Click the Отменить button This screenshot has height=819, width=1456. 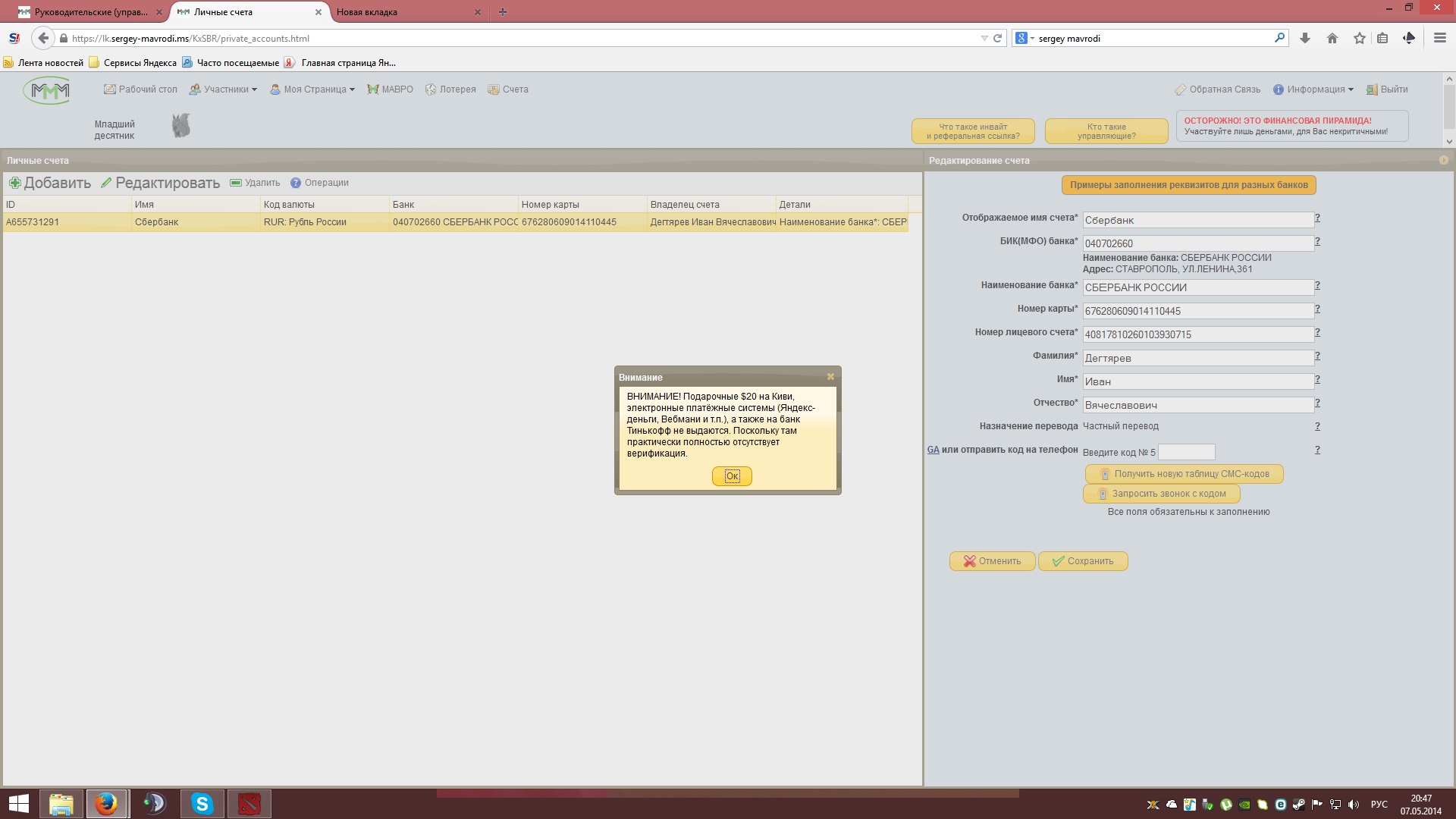point(992,561)
